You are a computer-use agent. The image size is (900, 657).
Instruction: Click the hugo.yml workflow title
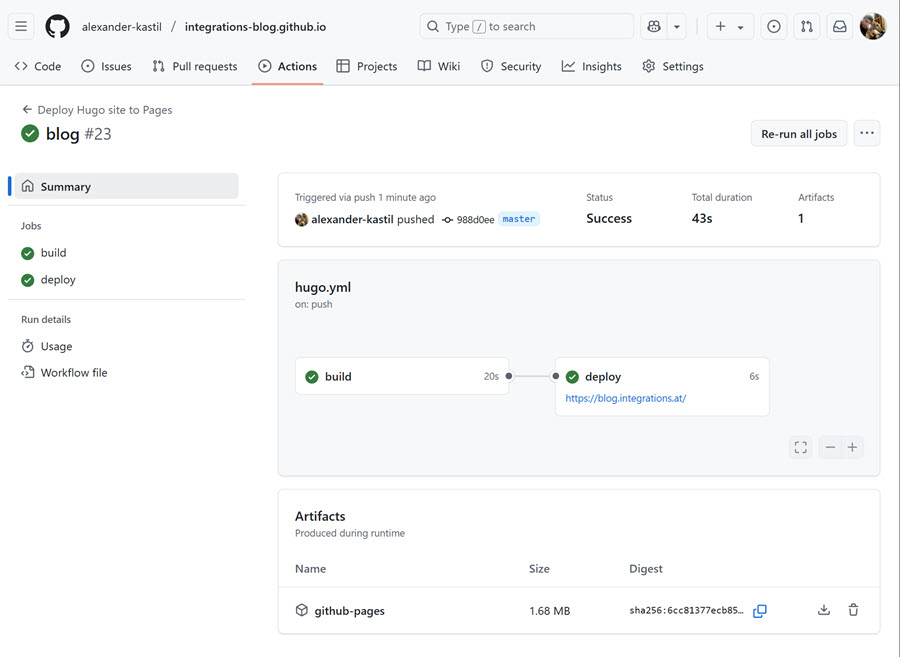pyautogui.click(x=323, y=287)
